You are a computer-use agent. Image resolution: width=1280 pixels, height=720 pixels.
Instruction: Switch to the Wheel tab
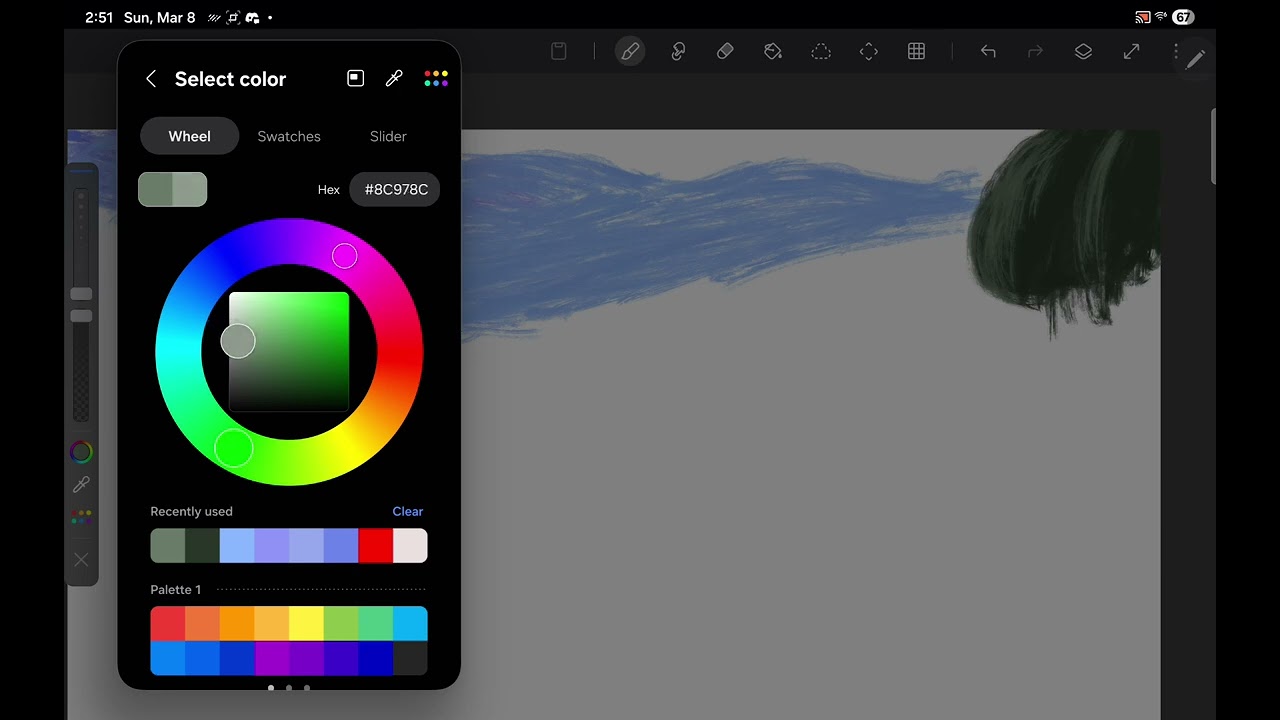189,136
